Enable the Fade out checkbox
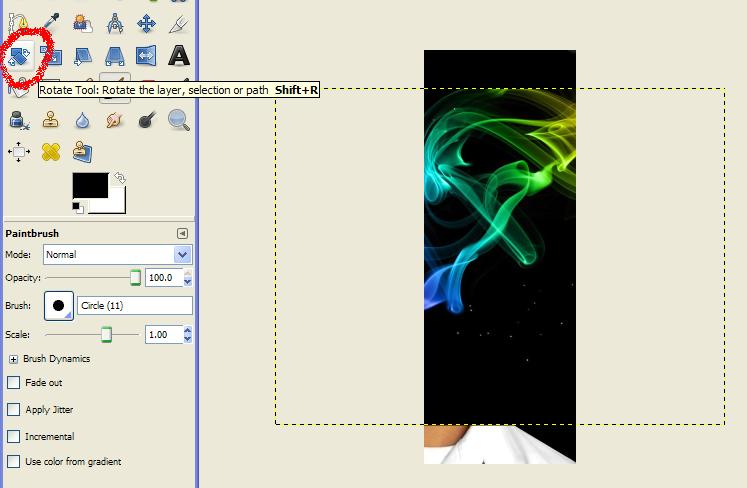This screenshot has height=488, width=747. [x=13, y=382]
